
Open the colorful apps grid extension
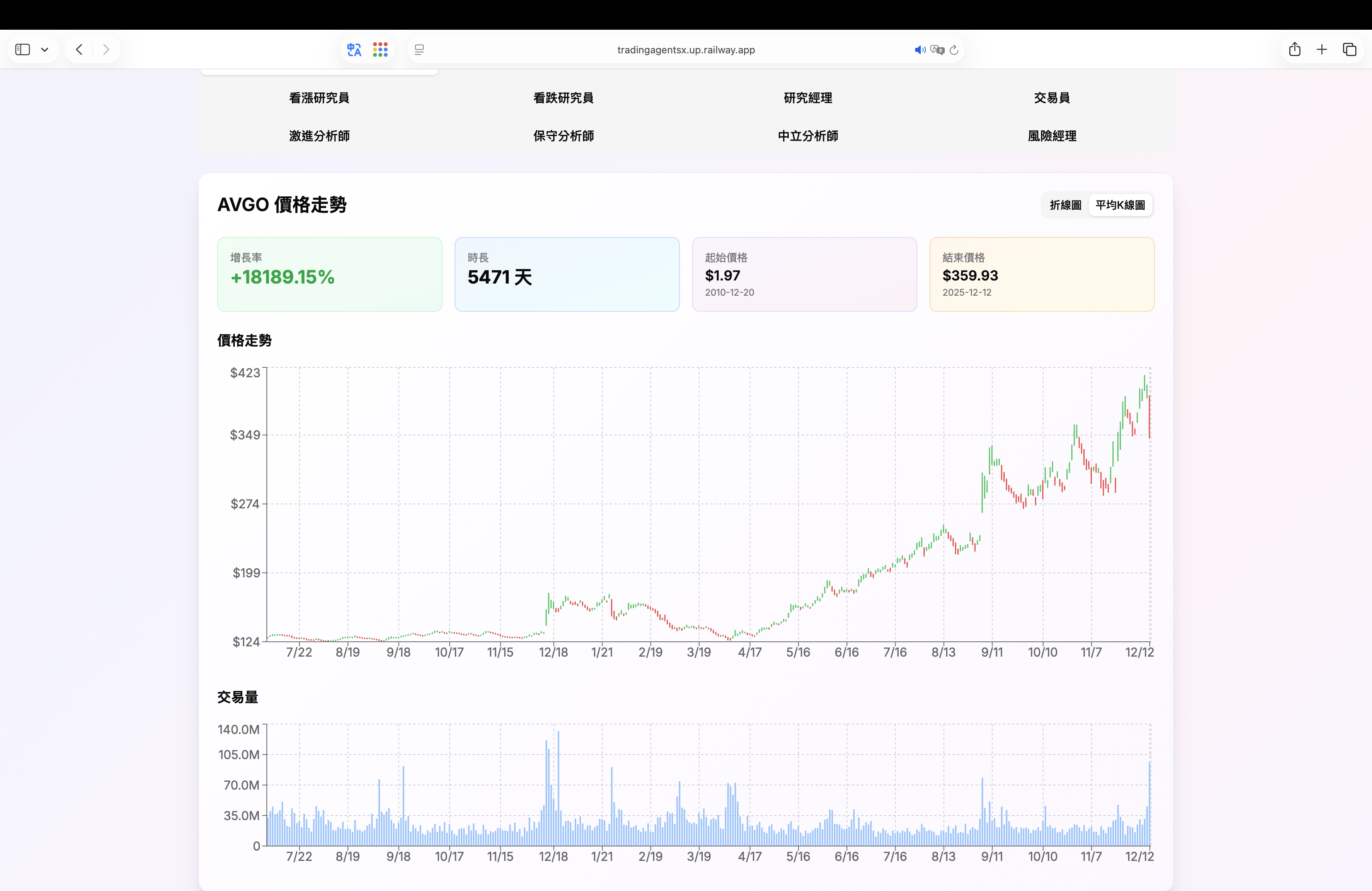coord(380,50)
